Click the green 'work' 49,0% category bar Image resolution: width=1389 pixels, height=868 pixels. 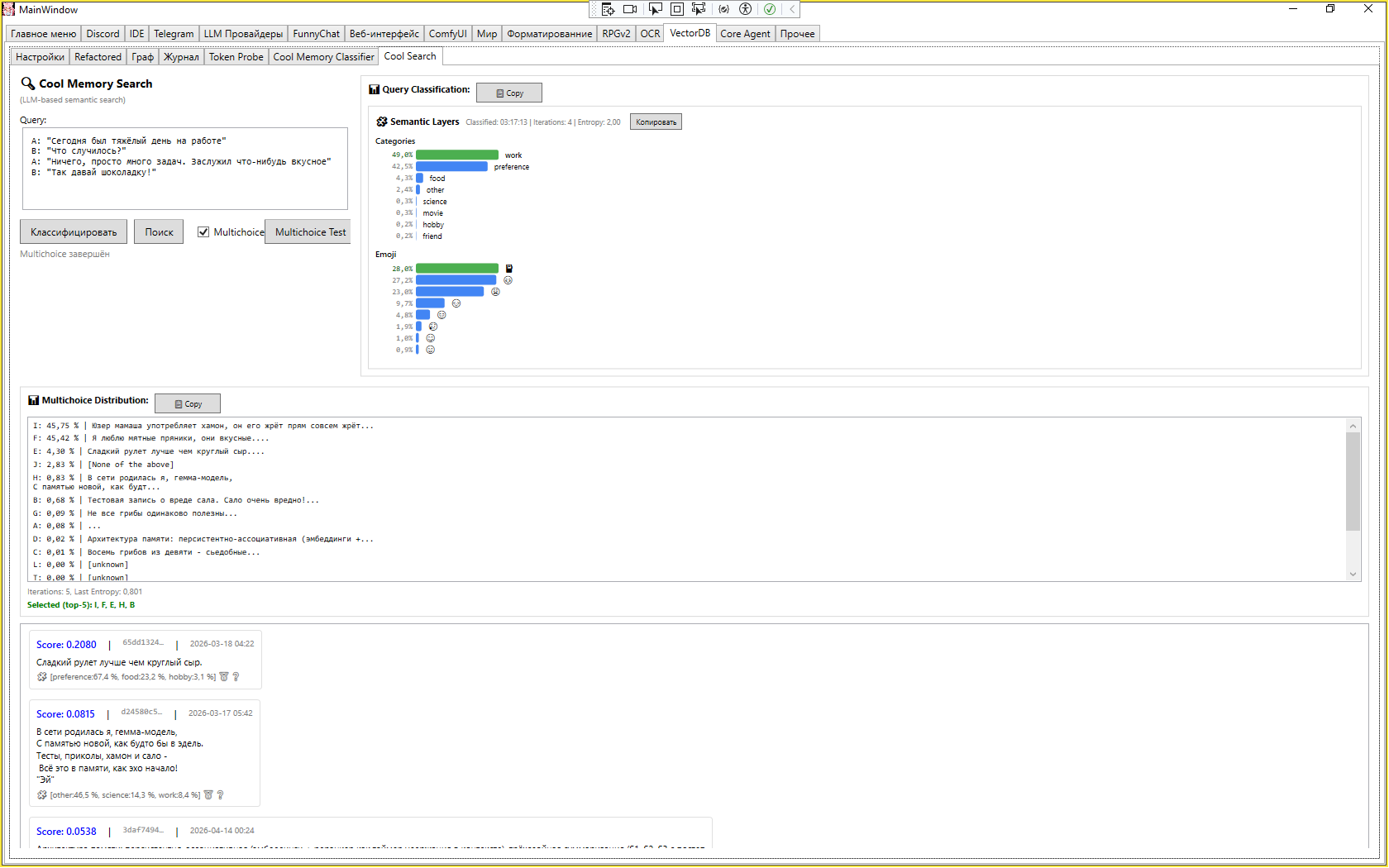pos(457,155)
